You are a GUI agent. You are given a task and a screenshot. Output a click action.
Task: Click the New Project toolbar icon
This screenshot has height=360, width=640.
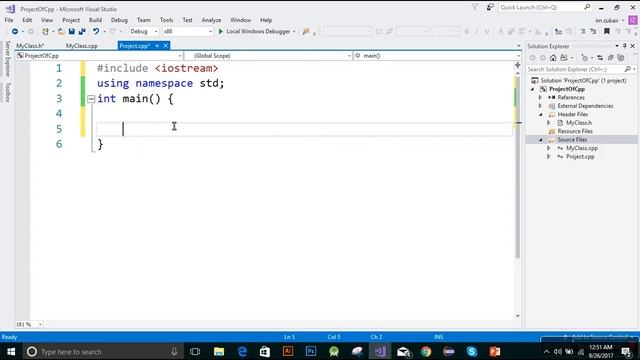(45, 31)
